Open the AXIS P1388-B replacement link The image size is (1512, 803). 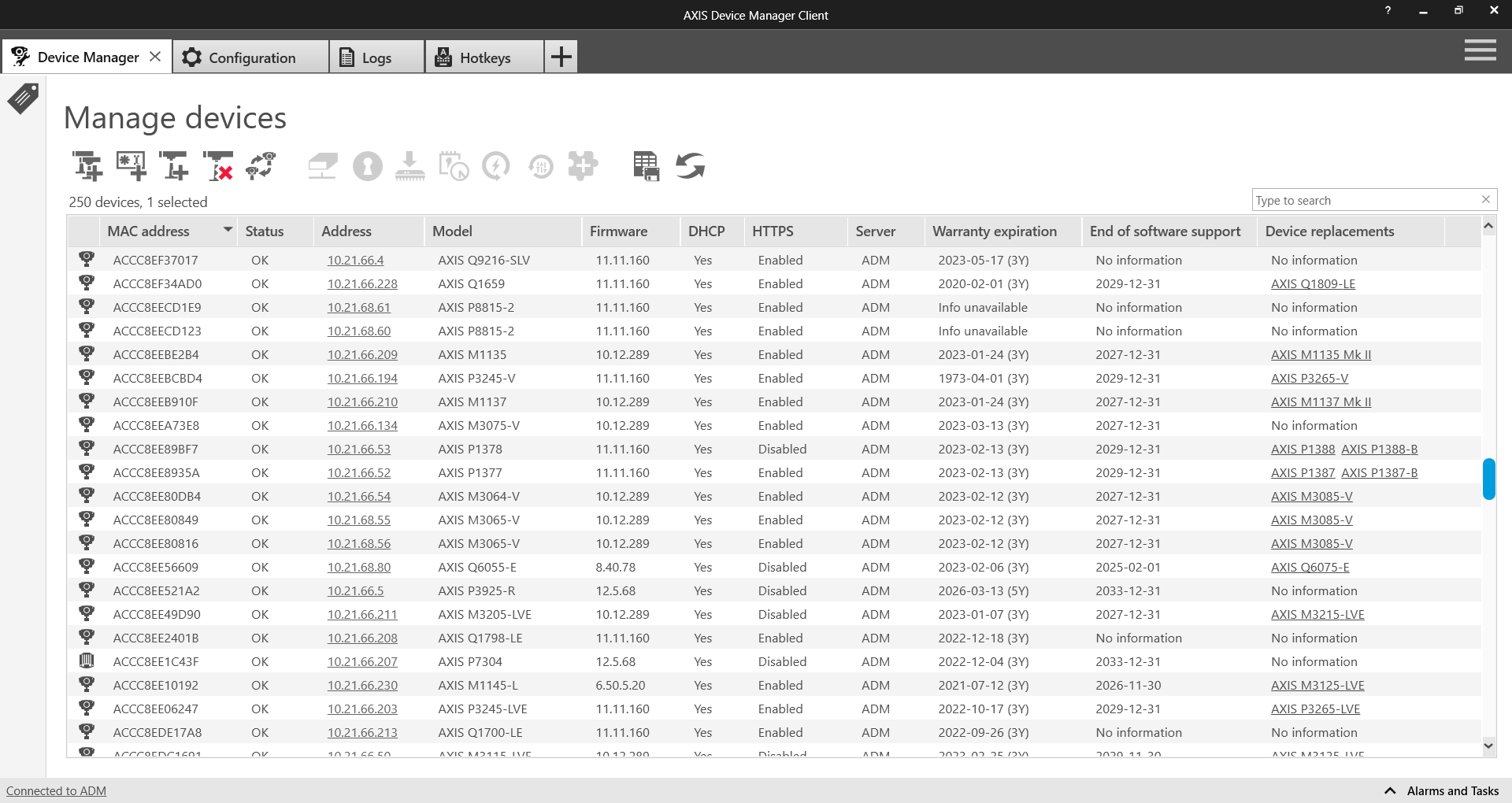point(1379,449)
